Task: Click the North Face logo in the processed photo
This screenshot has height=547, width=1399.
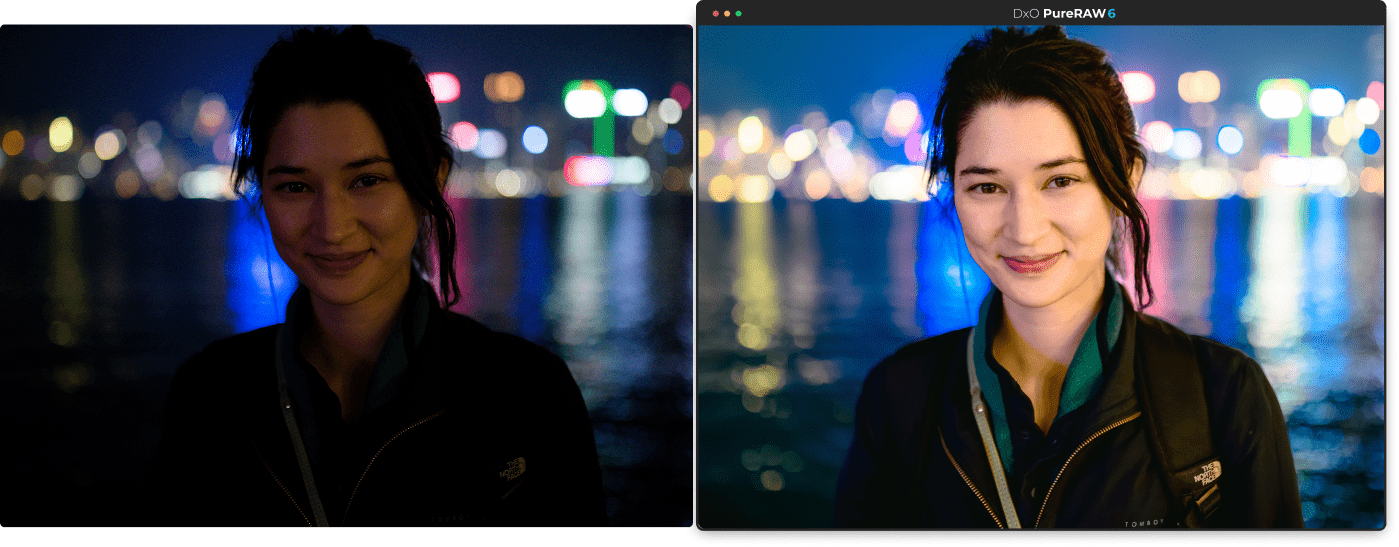Action: point(1207,474)
